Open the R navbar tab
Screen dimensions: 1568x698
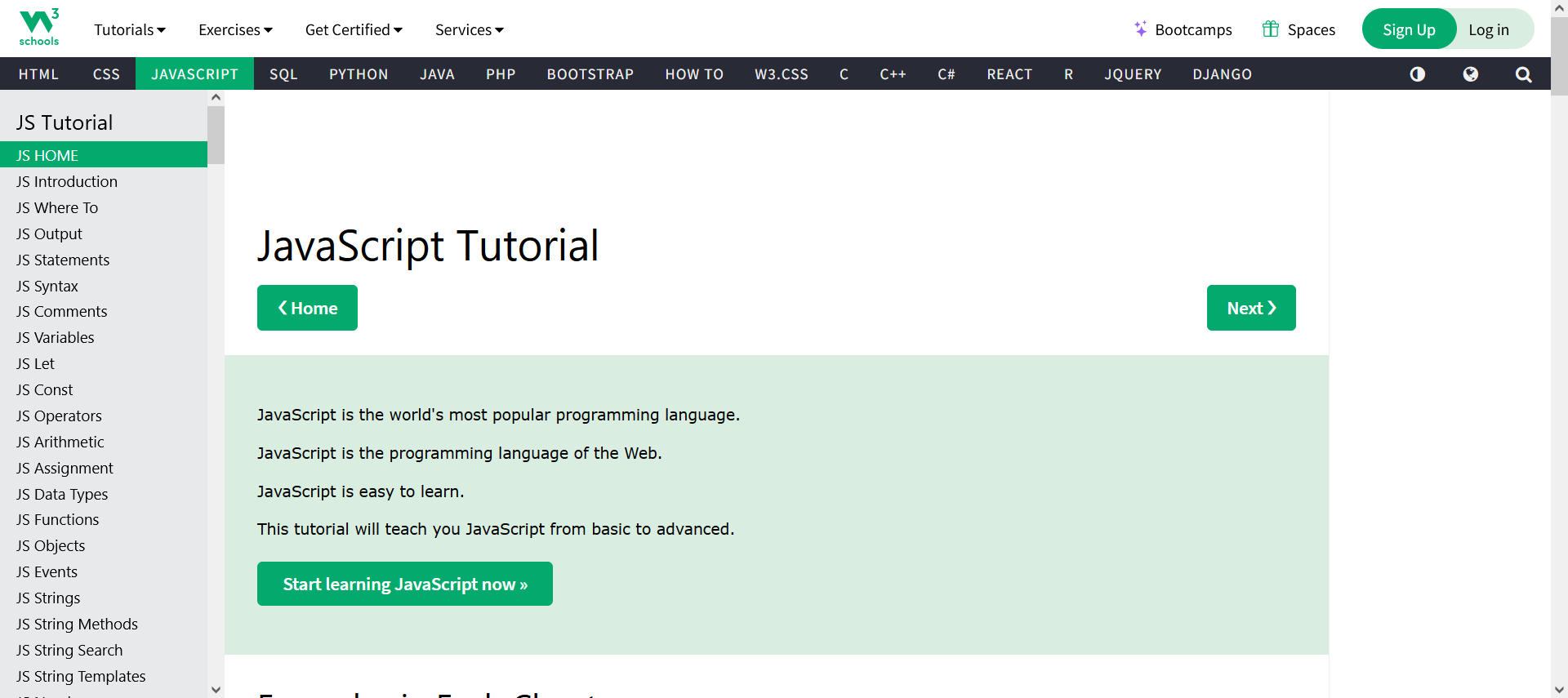(x=1068, y=73)
